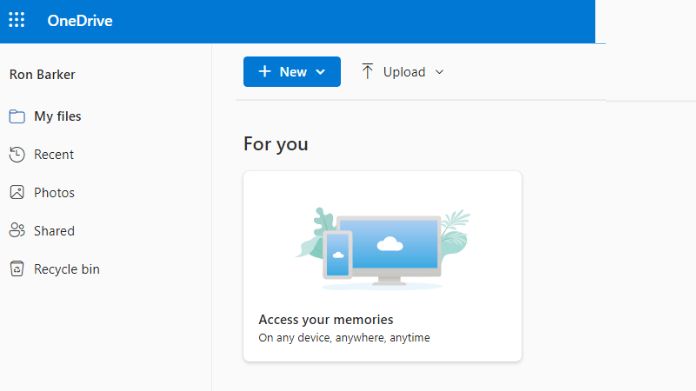Viewport: 696px width, 391px height.
Task: Click the Ron Barker account name
Action: click(42, 75)
